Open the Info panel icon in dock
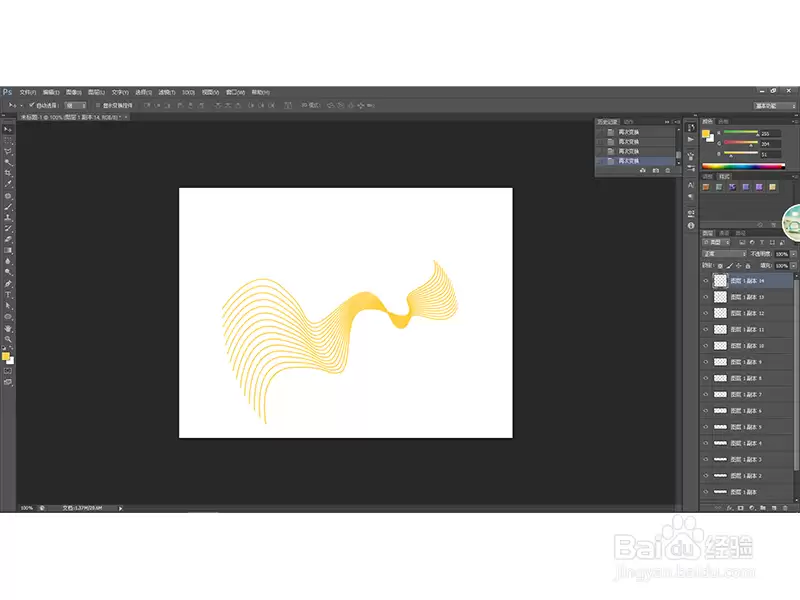Viewport: 800px width, 600px height. (691, 226)
